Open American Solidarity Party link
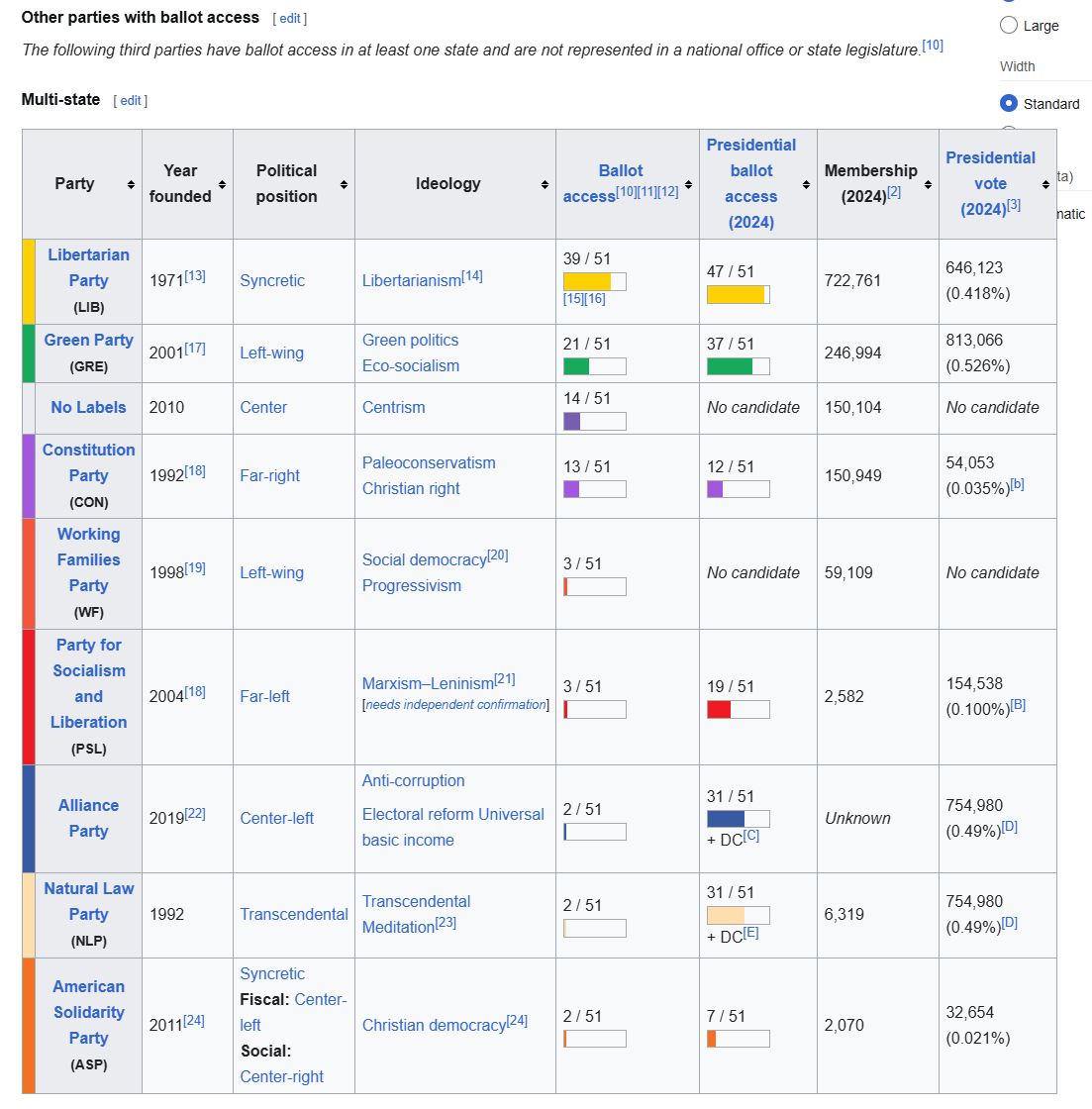 click(88, 1012)
